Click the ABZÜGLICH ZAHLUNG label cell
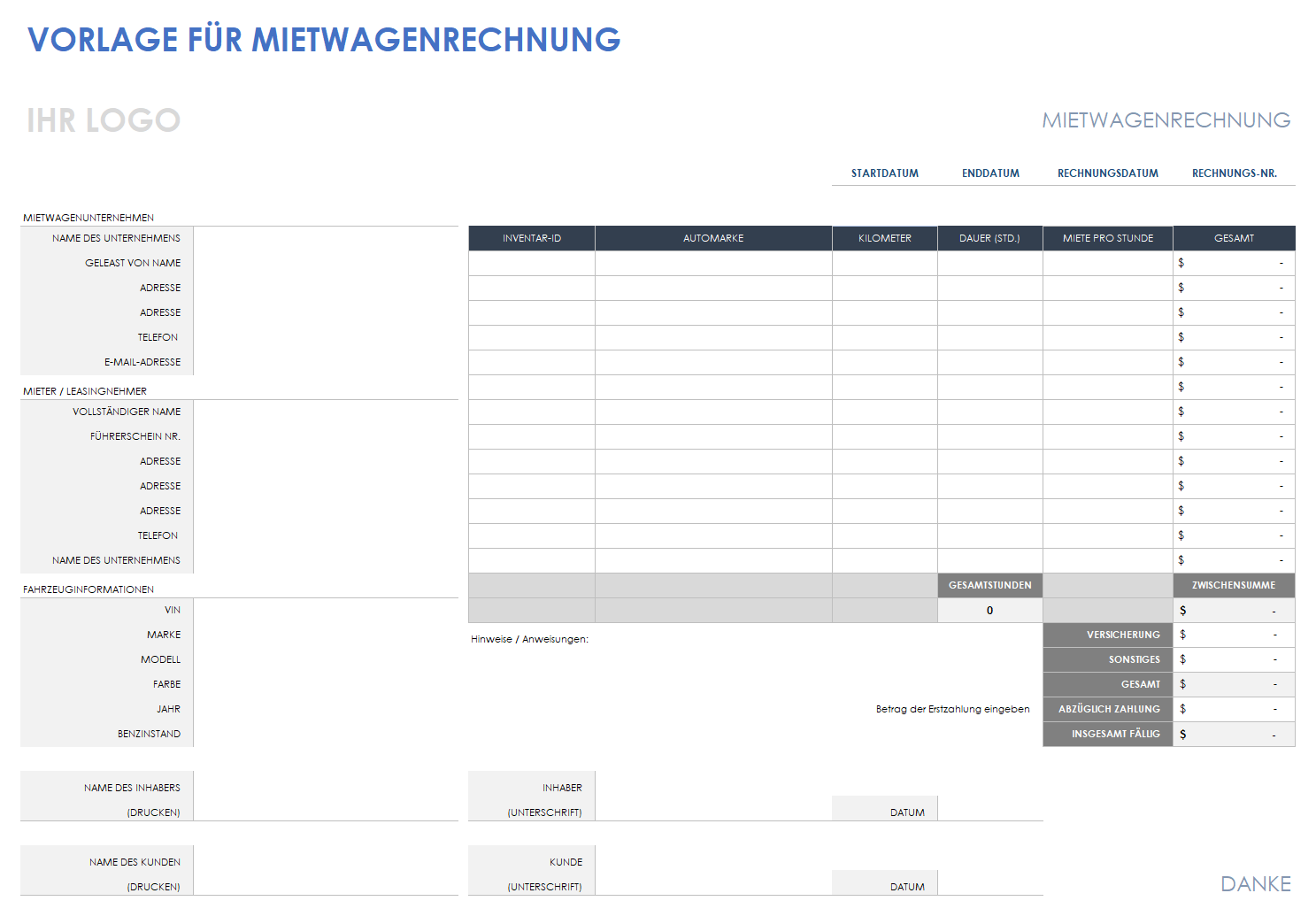The image size is (1316, 924). click(1108, 709)
